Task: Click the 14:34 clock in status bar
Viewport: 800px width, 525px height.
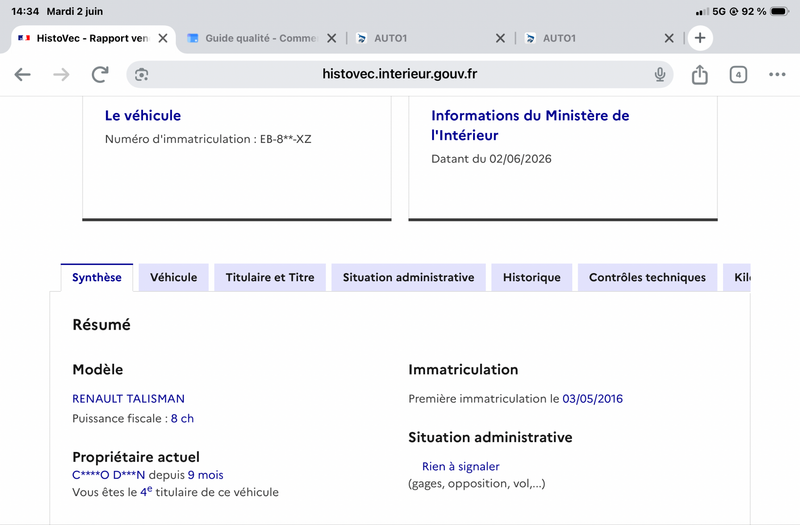Action: [x=25, y=11]
